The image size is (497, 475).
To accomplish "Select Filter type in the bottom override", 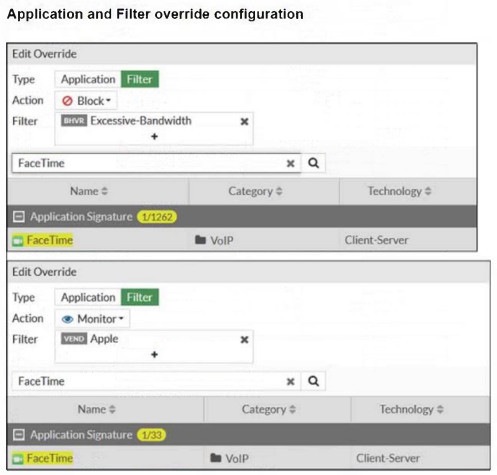I will 140,297.
